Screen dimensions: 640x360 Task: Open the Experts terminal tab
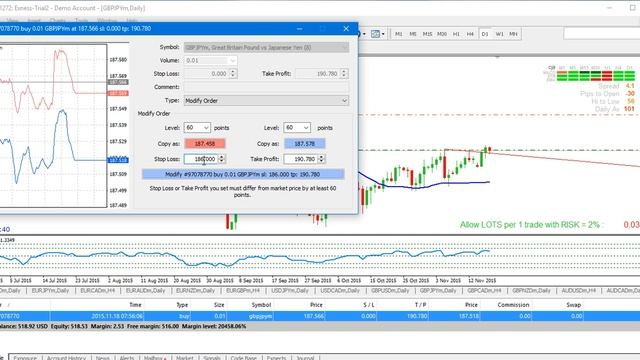pyautogui.click(x=276, y=358)
